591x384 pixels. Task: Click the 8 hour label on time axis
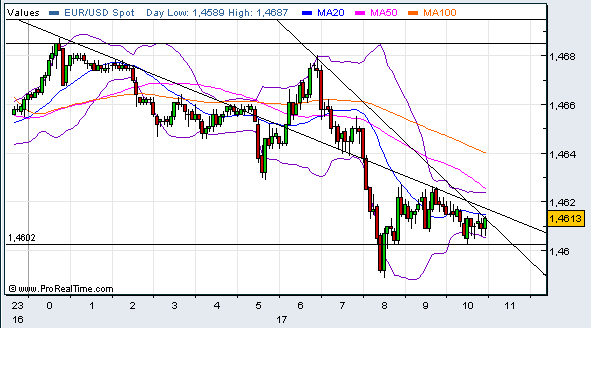coord(384,306)
